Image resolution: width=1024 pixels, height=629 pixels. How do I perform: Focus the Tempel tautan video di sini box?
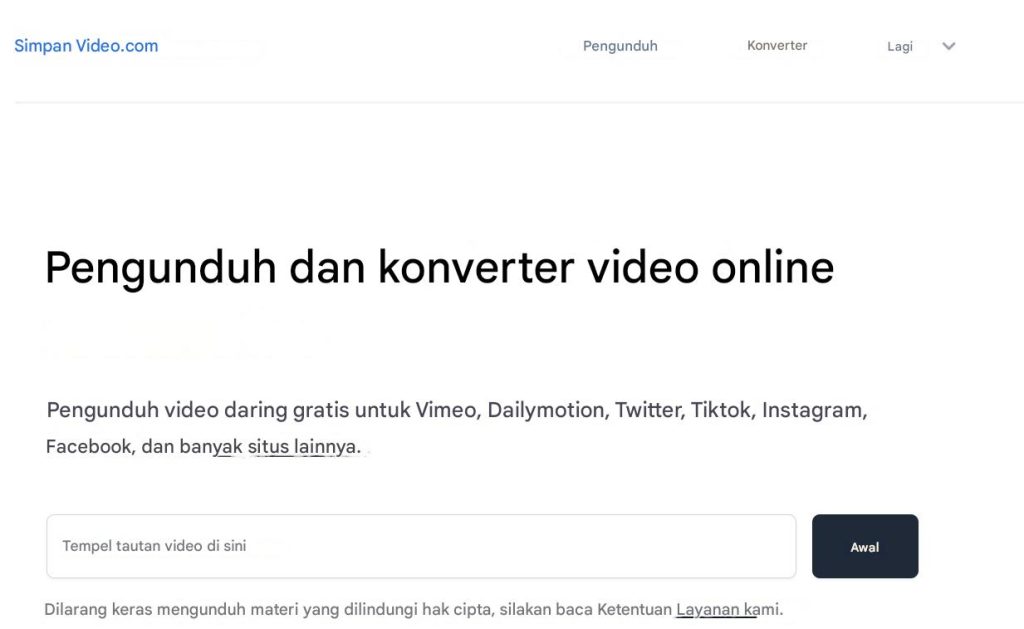[x=420, y=546]
